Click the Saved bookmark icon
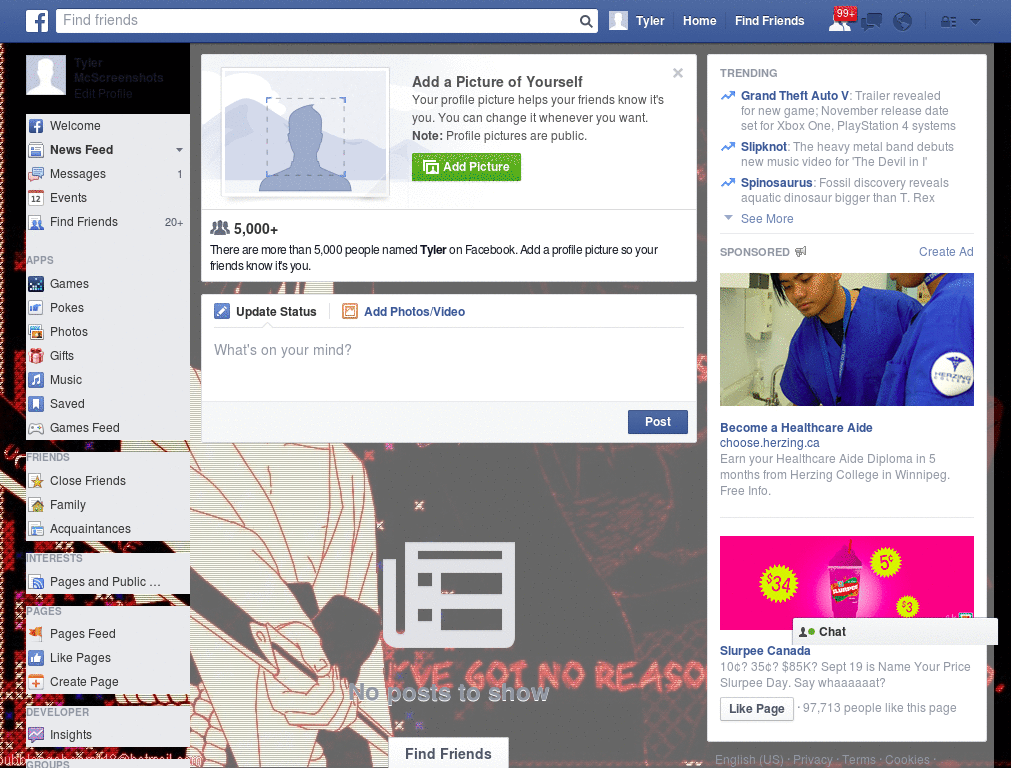The height and width of the screenshot is (768, 1024). [x=36, y=404]
